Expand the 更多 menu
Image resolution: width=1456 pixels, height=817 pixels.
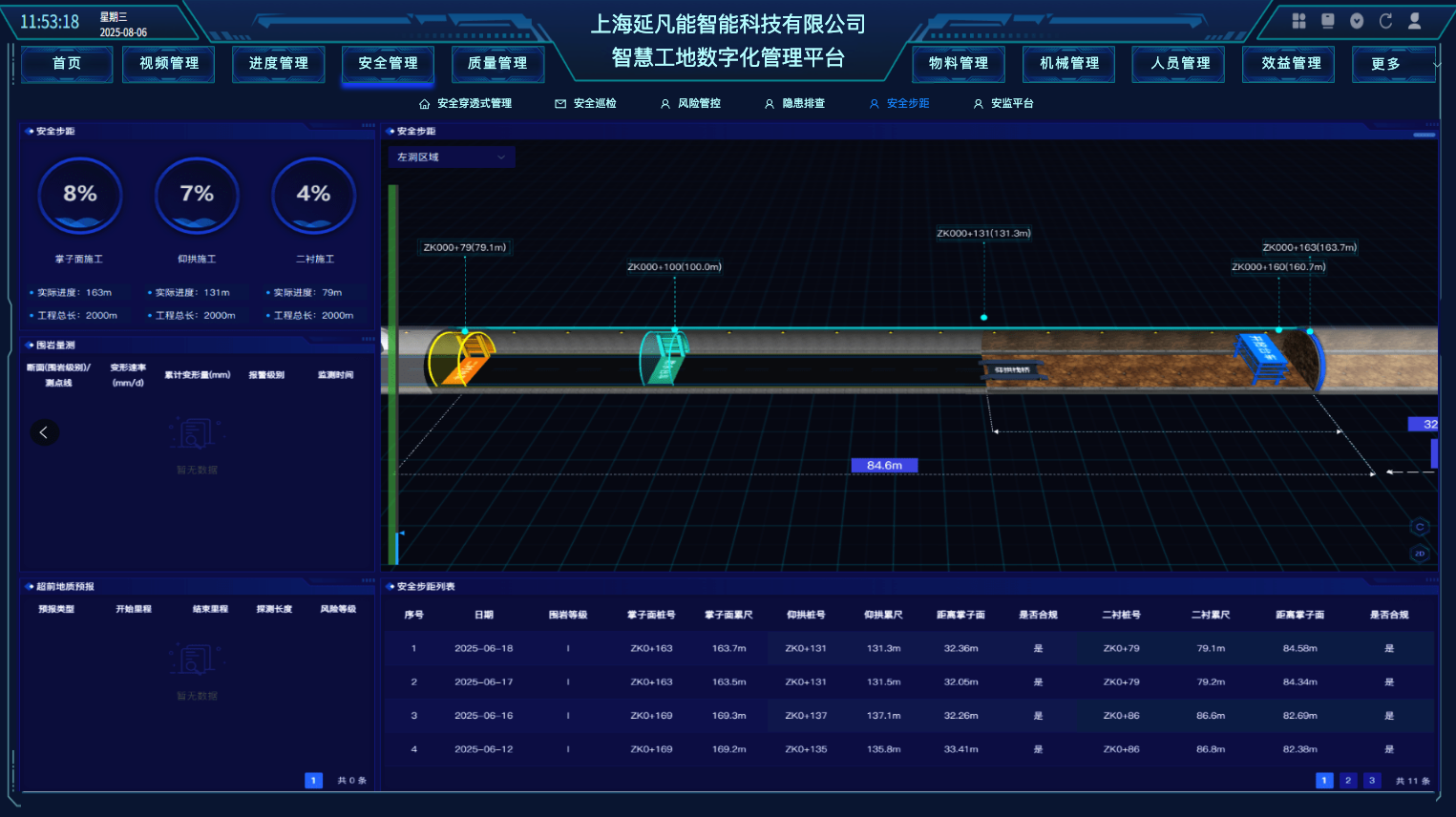pos(1385,64)
